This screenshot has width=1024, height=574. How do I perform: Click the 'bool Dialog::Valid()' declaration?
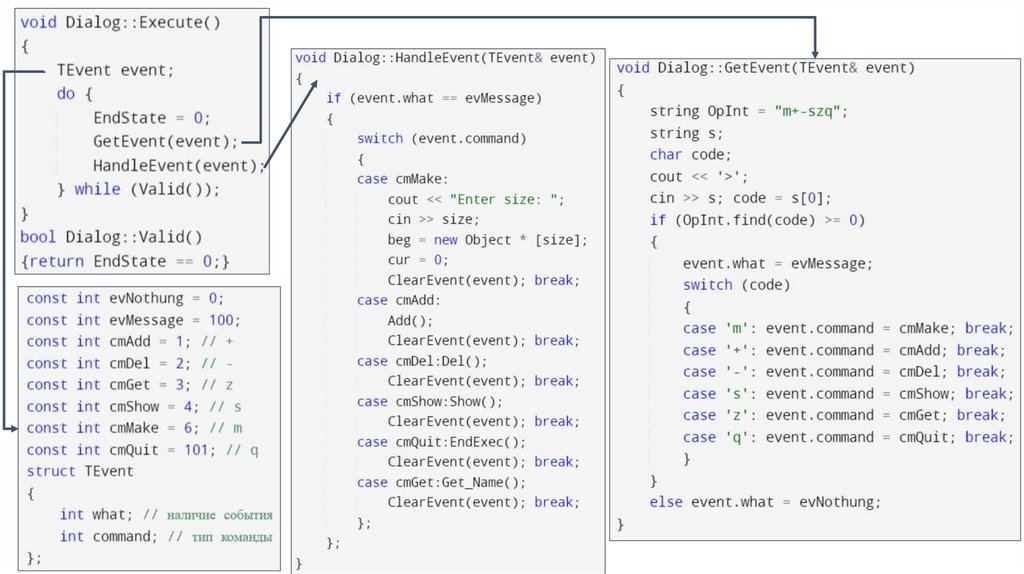coord(111,237)
